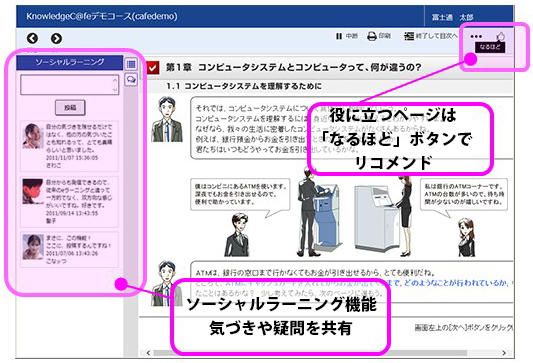Image resolution: width=533 pixels, height=363 pixels.
Task: Click the speech bubble comments icon
Action: [x=131, y=80]
